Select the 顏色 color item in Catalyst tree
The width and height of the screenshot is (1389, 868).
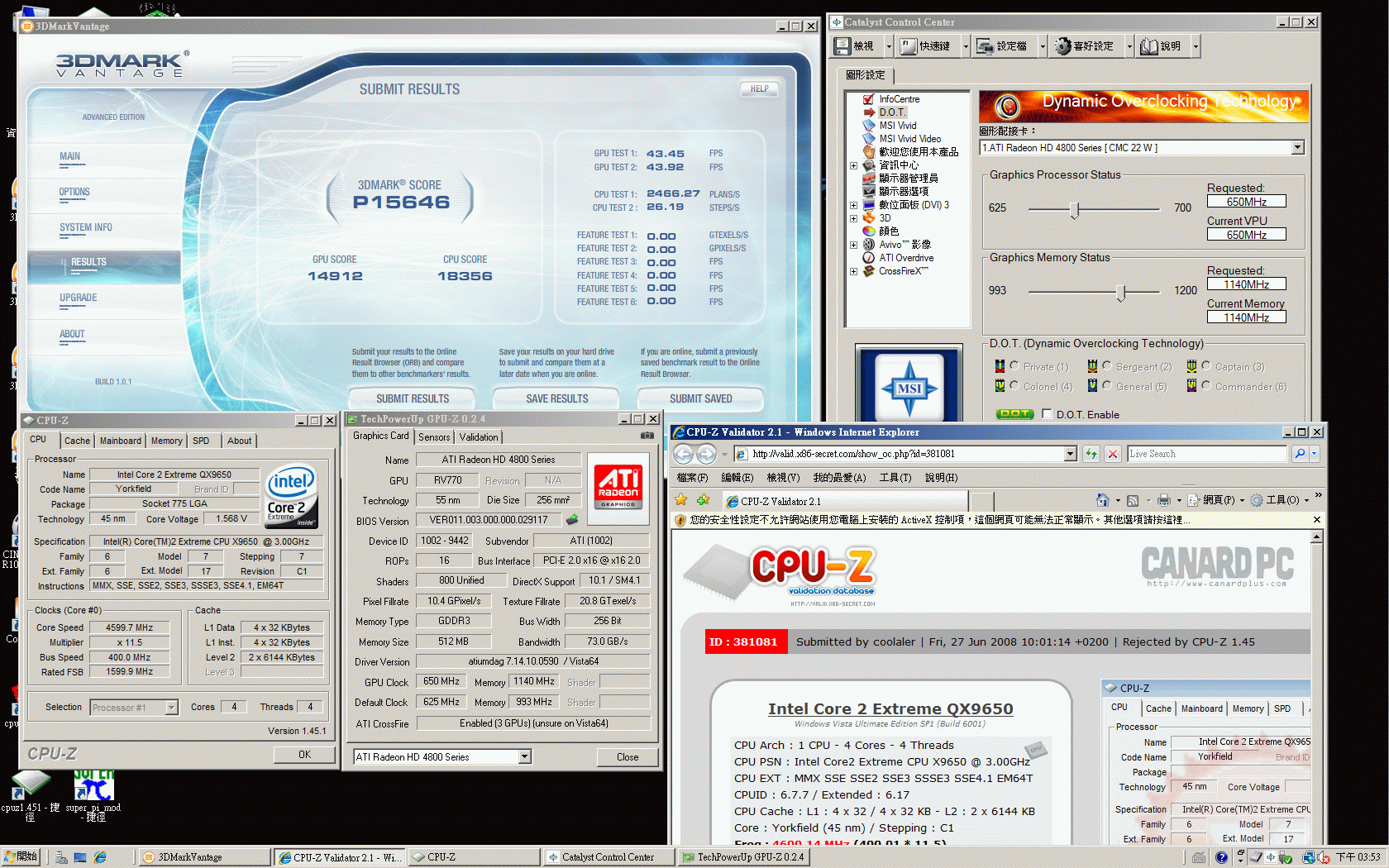click(x=889, y=231)
